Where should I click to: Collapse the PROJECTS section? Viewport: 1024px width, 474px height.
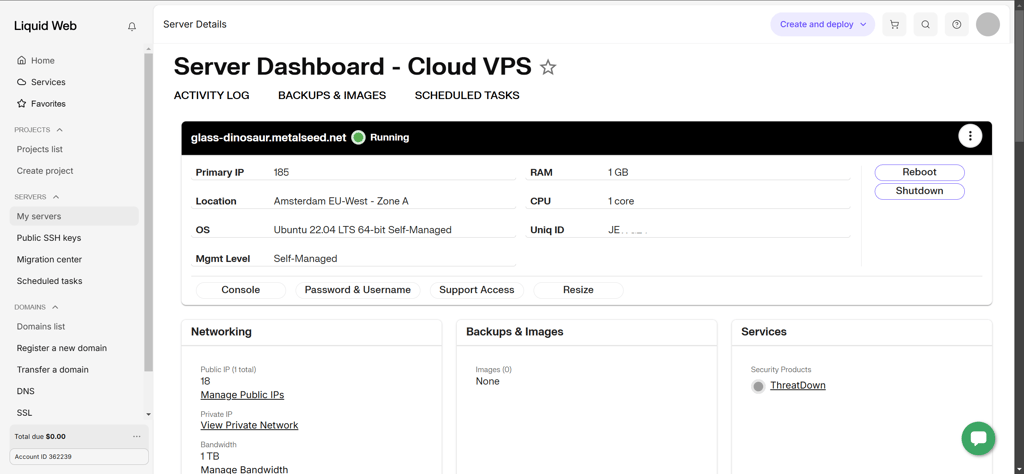point(39,130)
